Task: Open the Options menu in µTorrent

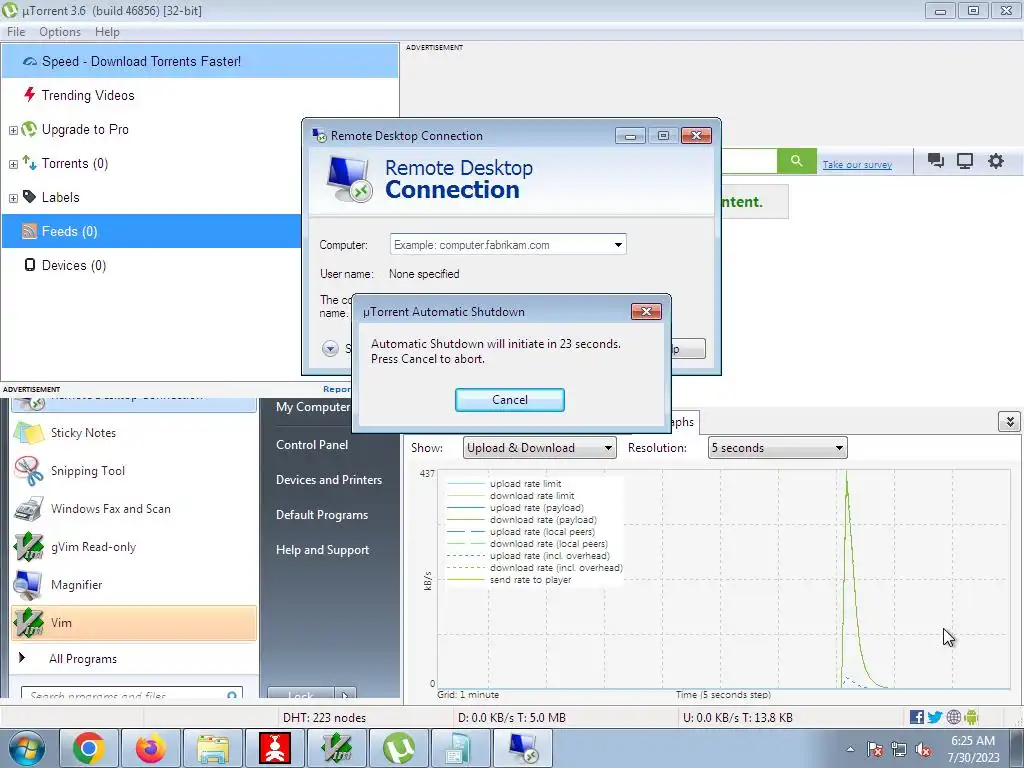Action: click(59, 31)
